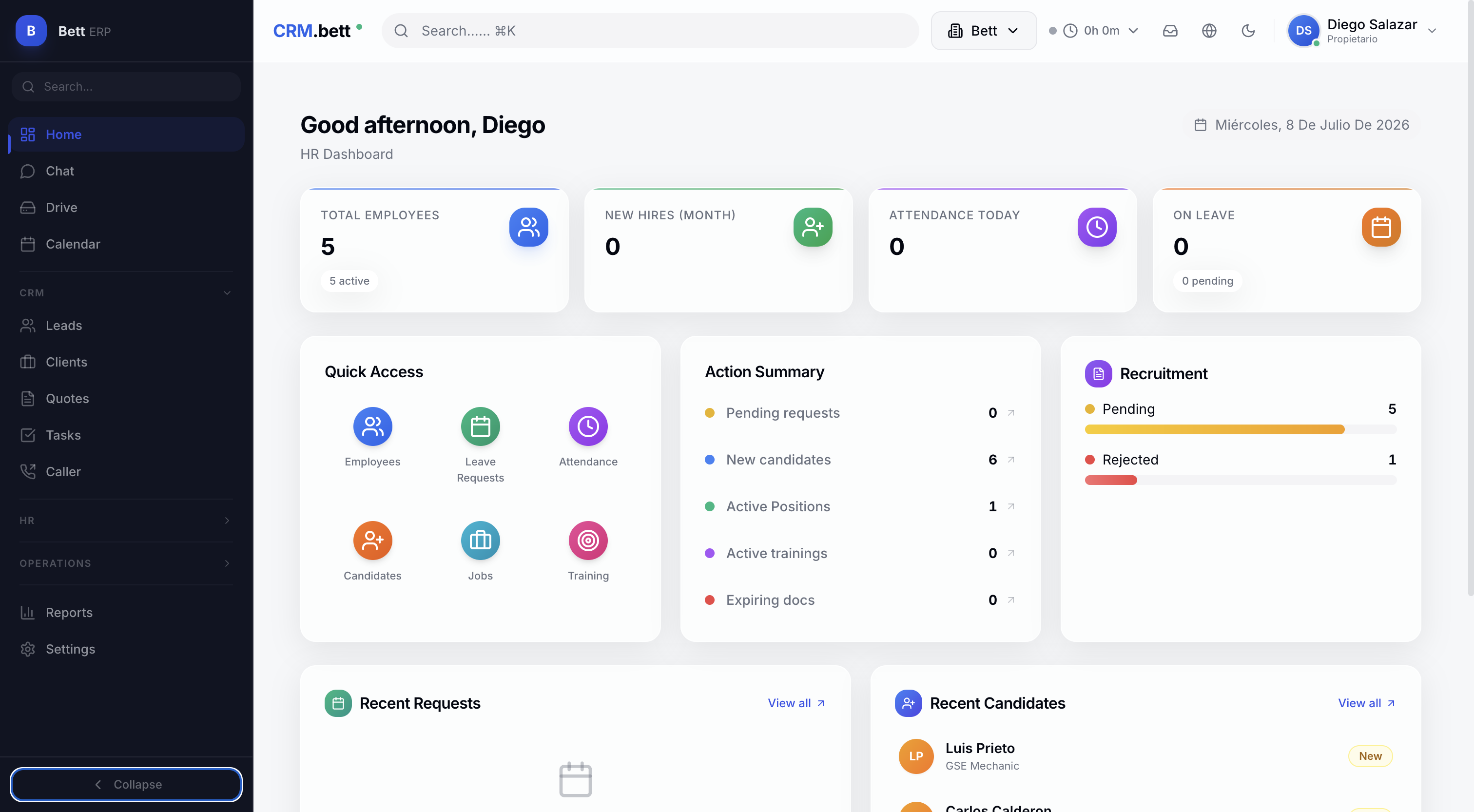Toggle dark mode moon icon
Viewport: 1474px width, 812px height.
pos(1248,31)
